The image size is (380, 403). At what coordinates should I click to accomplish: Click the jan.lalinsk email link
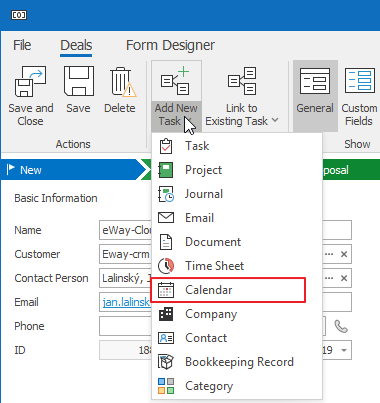tap(127, 302)
